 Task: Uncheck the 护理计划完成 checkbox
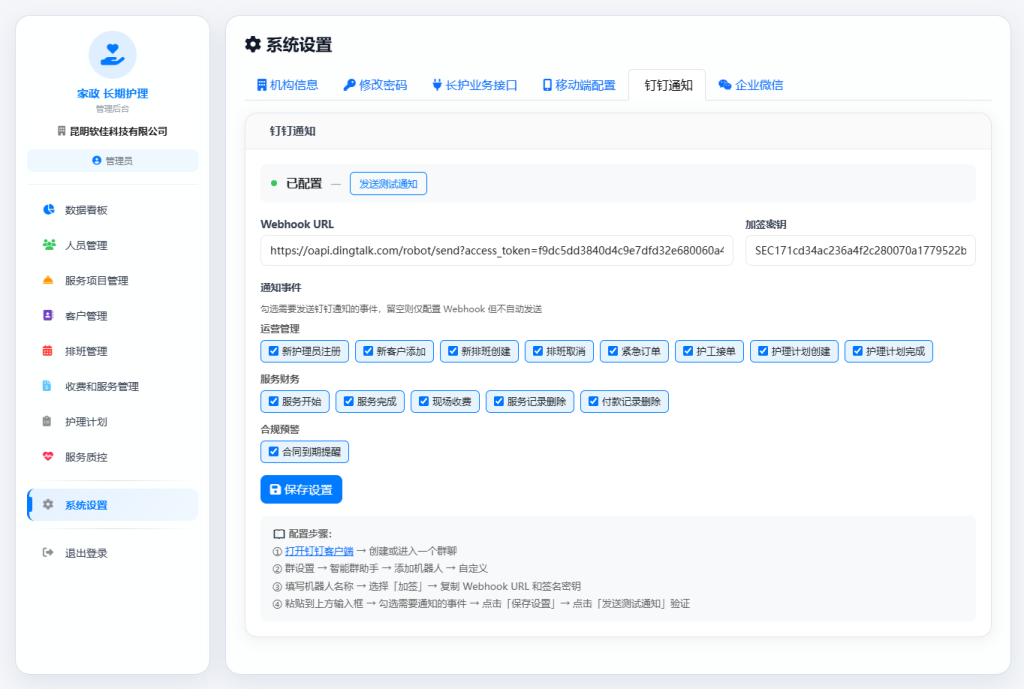pyautogui.click(x=858, y=351)
